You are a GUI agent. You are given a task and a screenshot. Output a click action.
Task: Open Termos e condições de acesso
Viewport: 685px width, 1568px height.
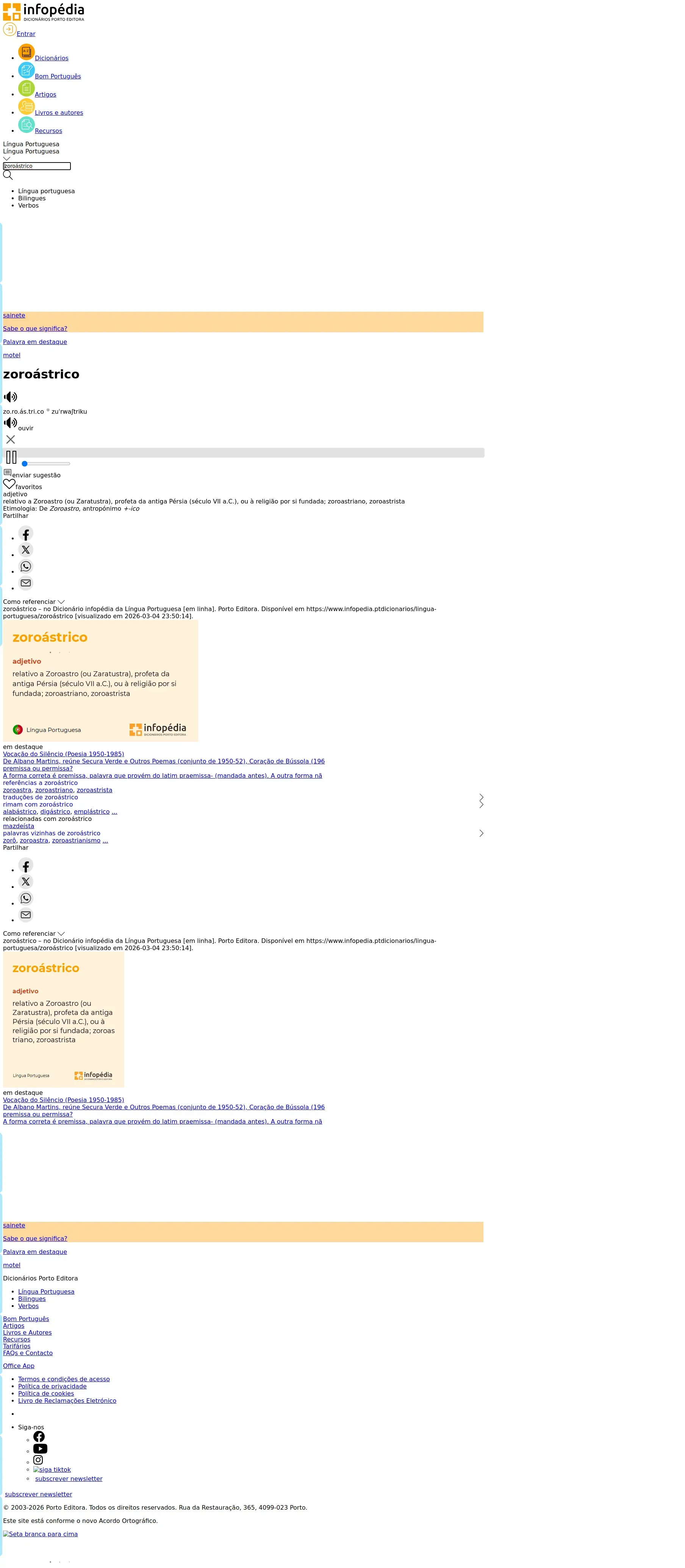click(x=64, y=1379)
